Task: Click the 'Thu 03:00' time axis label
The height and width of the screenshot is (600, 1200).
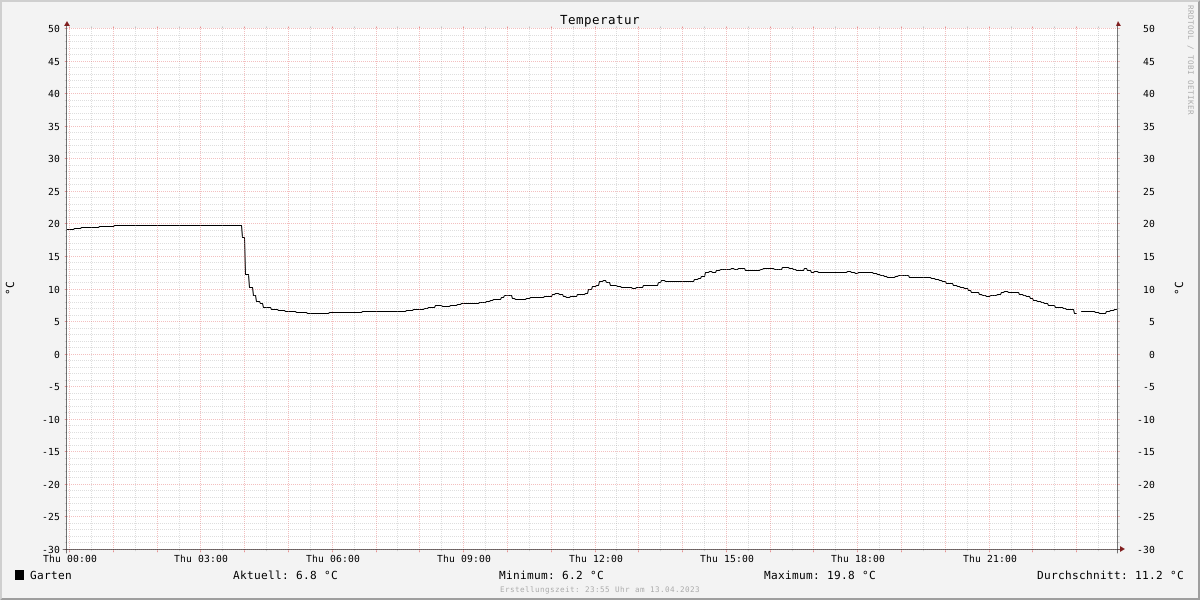Action: (201, 559)
